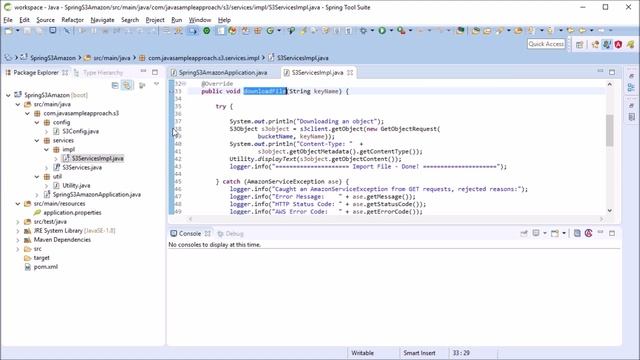Click the Open Console icon
640x360 pixels.
pos(555,233)
